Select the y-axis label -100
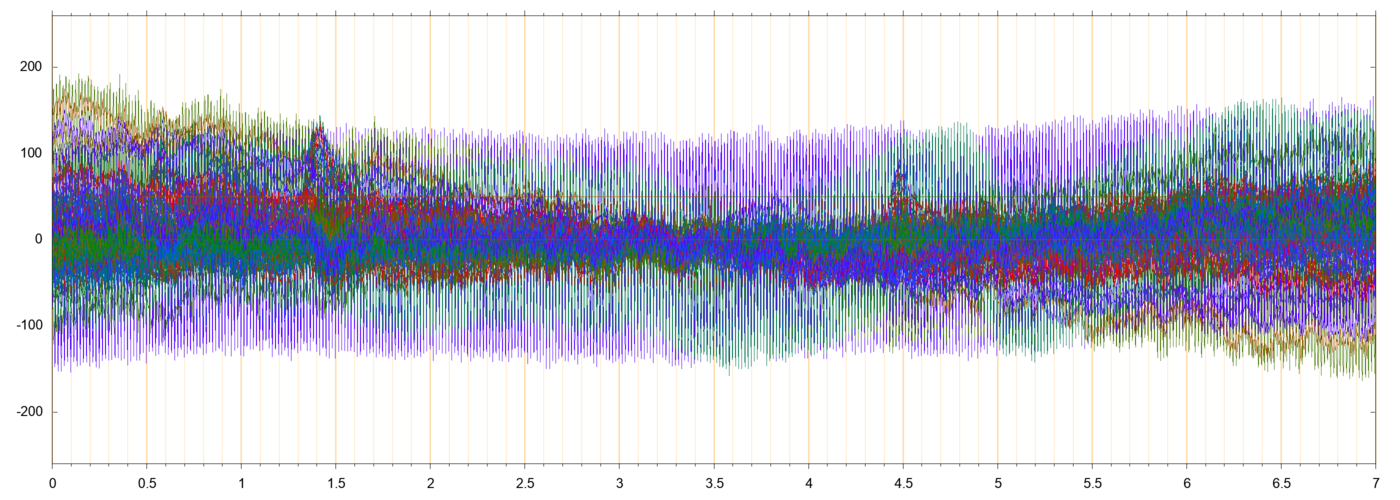Image resolution: width=1400 pixels, height=500 pixels. point(29,325)
